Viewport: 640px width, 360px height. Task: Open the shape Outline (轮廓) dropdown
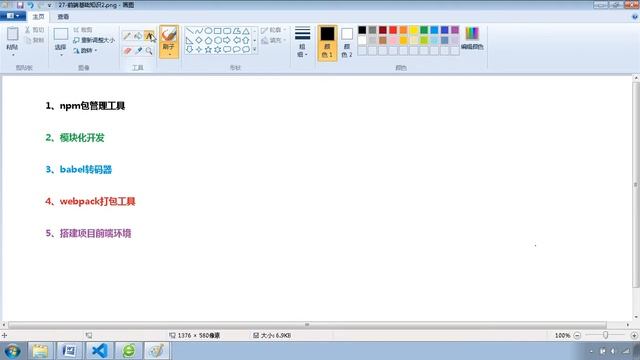tap(273, 30)
